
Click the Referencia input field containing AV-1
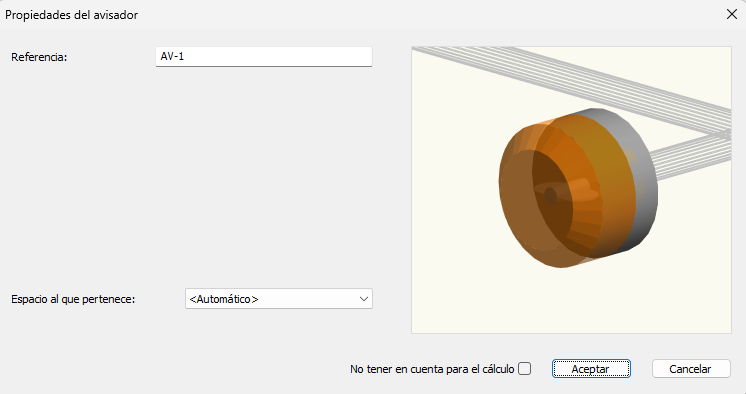click(264, 57)
